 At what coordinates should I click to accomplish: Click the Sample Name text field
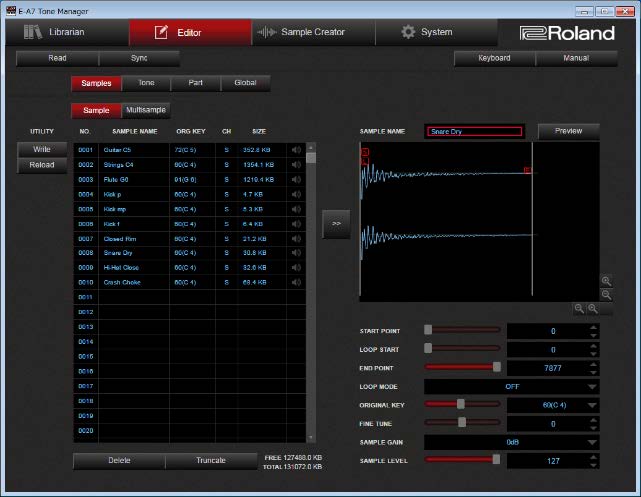(x=474, y=131)
